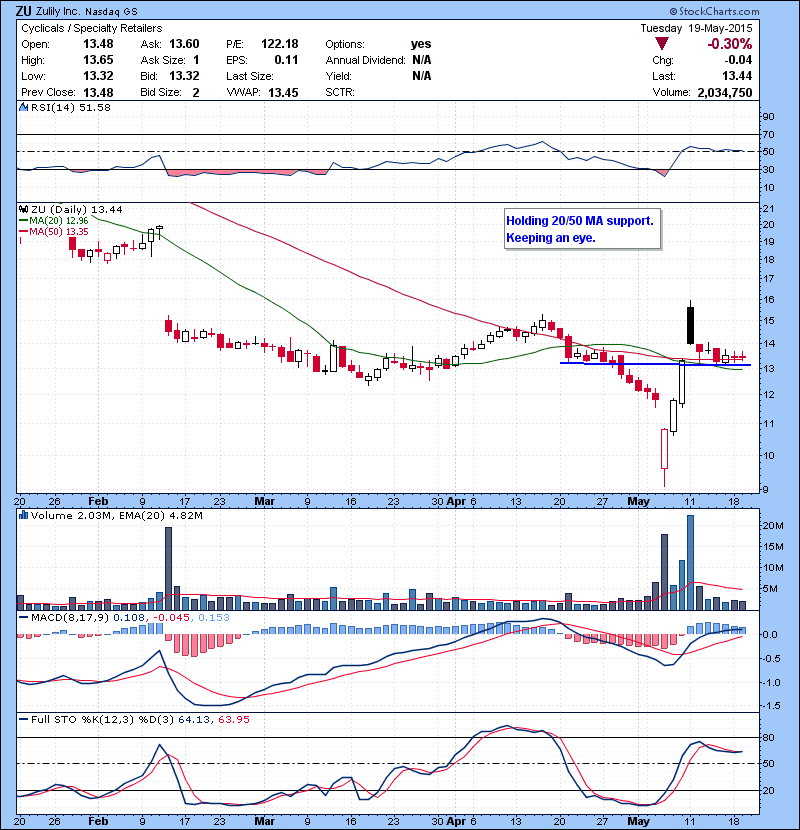
Task: Click the RSI(14) 51.58 panel label
Action: coord(71,107)
